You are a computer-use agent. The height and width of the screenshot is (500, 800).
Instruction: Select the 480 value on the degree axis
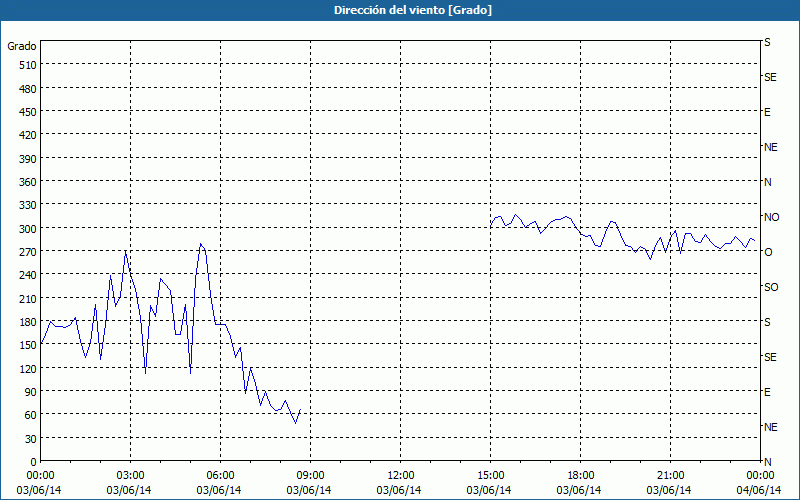[x=28, y=89]
